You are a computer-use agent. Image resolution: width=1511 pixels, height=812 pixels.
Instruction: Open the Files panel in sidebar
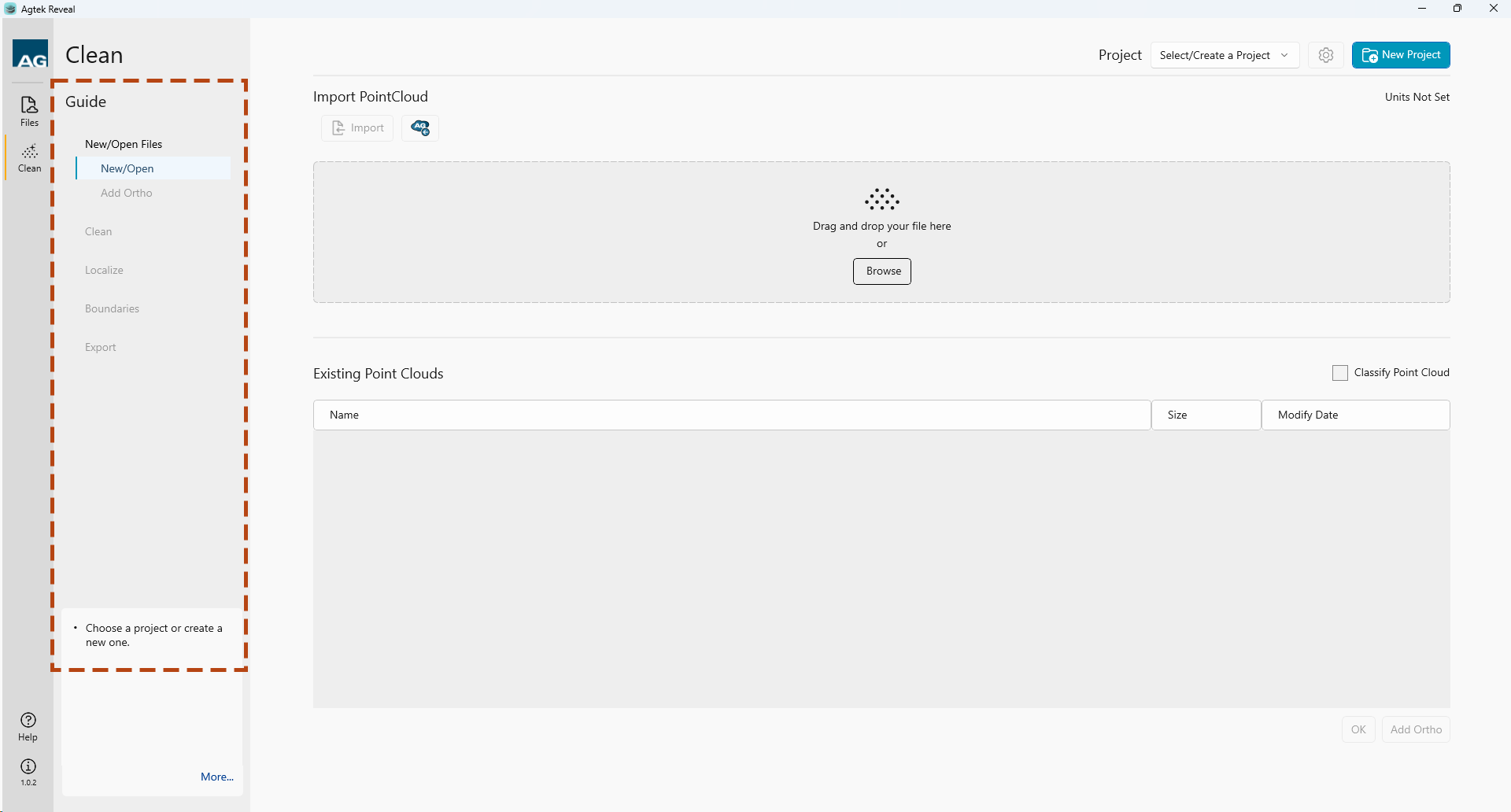coord(29,111)
